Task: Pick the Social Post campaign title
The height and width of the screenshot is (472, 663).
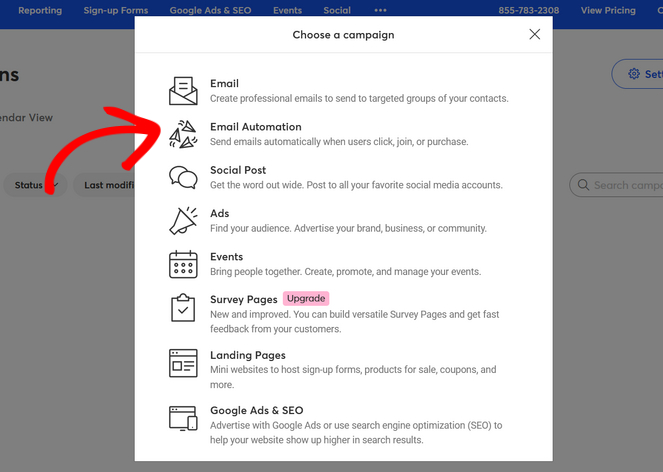Action: [238, 170]
